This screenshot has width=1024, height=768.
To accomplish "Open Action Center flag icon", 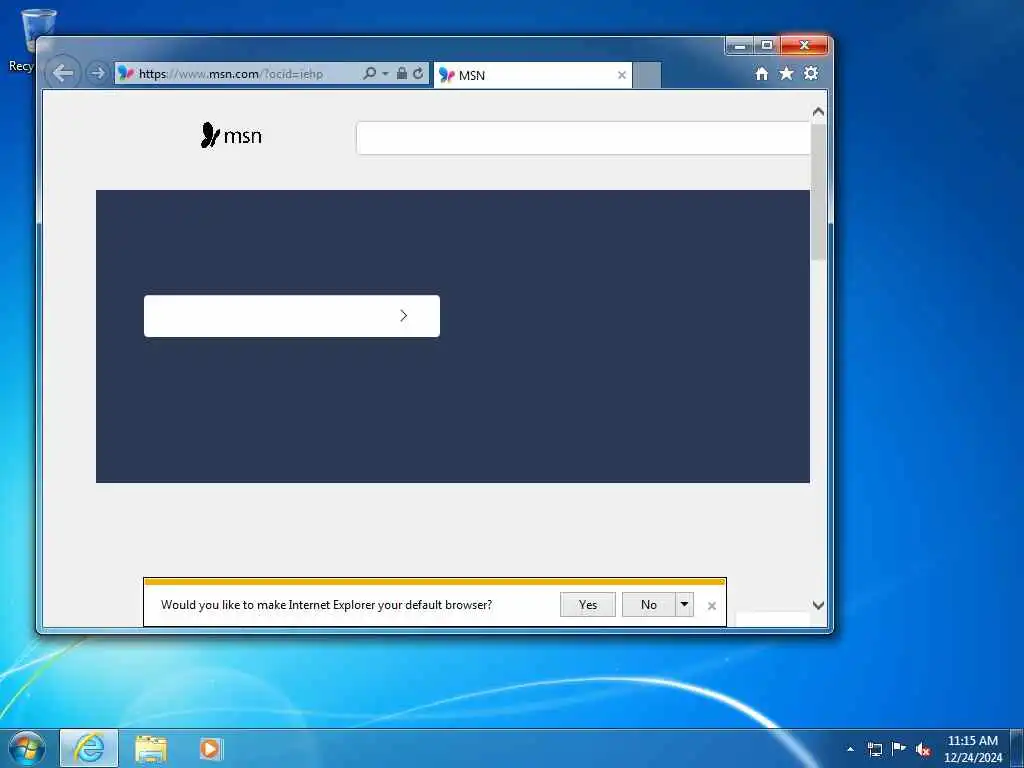I will (899, 748).
